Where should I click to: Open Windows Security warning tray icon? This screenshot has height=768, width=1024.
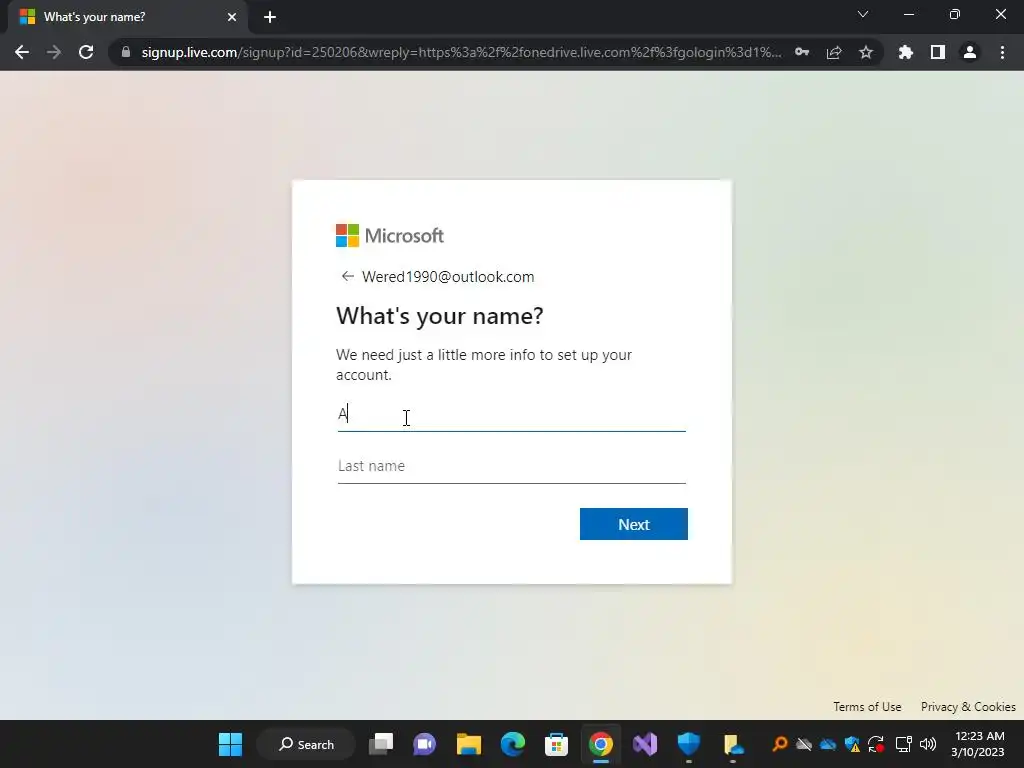click(852, 744)
